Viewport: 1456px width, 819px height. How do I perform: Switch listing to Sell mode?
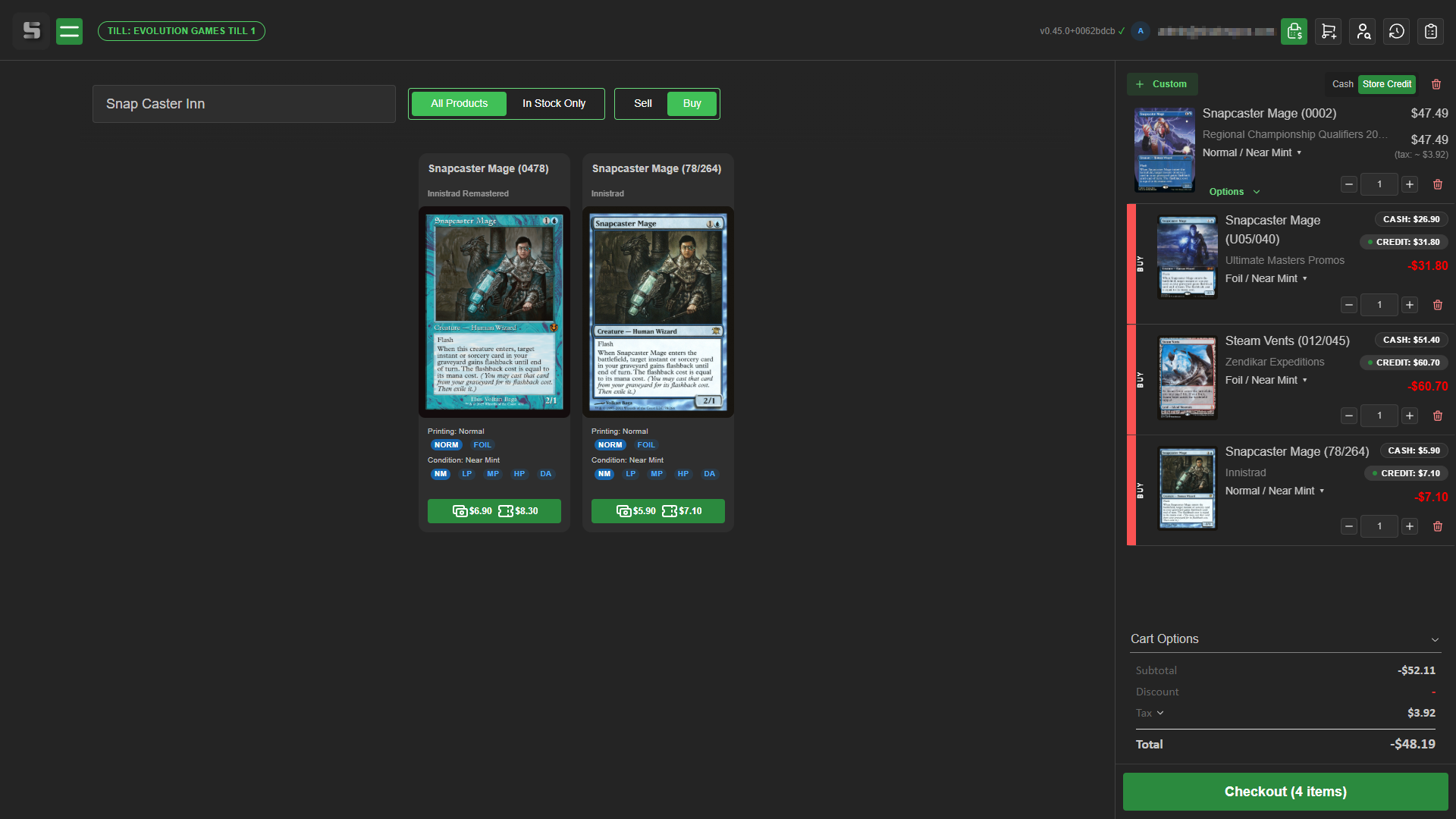click(x=642, y=103)
